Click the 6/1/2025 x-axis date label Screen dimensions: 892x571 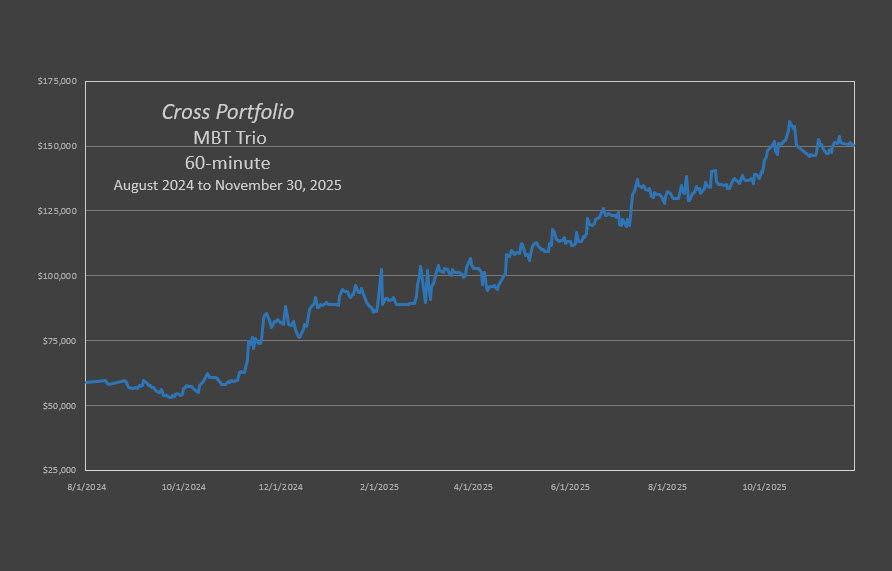point(571,487)
